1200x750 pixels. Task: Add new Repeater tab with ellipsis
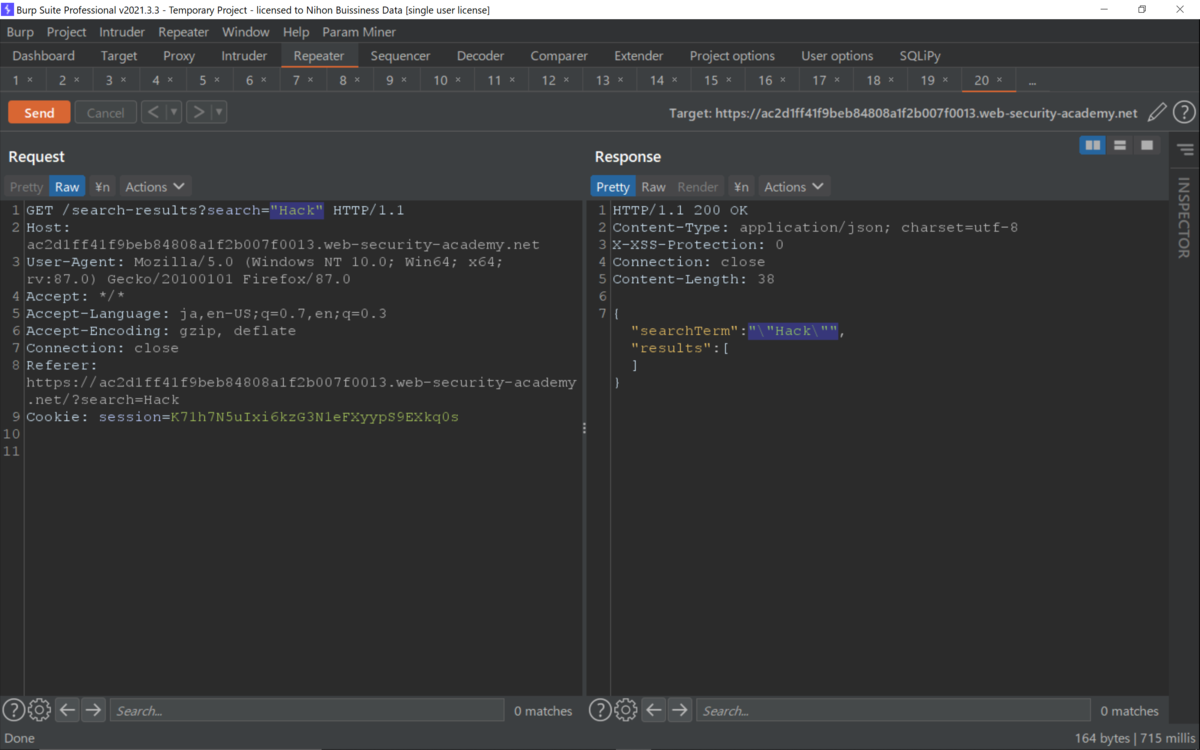coord(1032,81)
